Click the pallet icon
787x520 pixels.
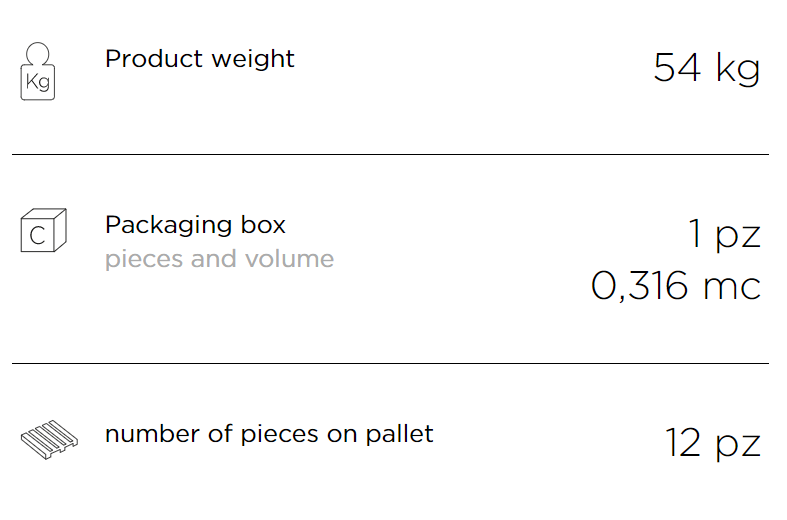click(49, 439)
